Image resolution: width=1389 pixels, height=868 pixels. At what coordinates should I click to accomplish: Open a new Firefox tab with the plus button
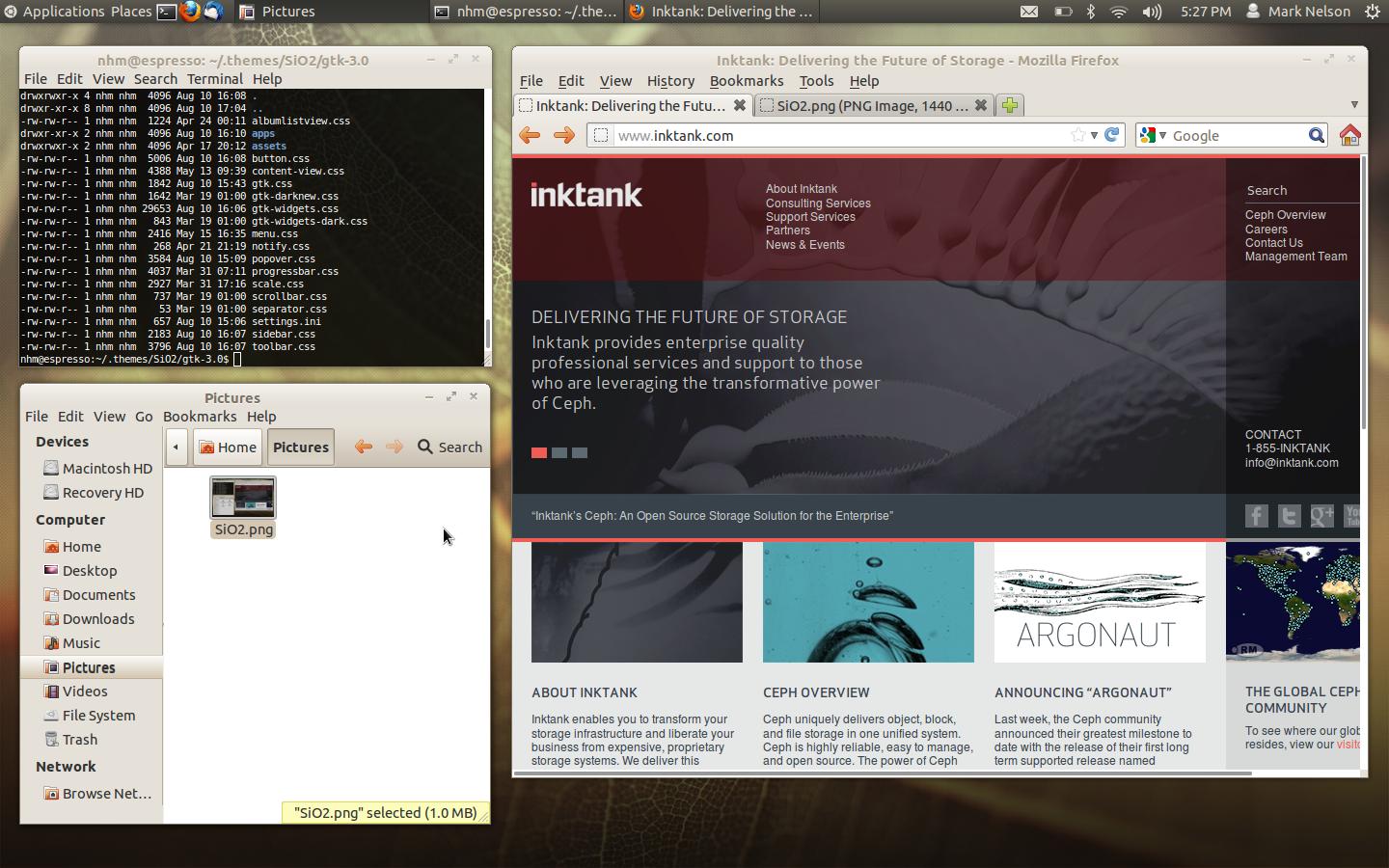(x=1009, y=105)
